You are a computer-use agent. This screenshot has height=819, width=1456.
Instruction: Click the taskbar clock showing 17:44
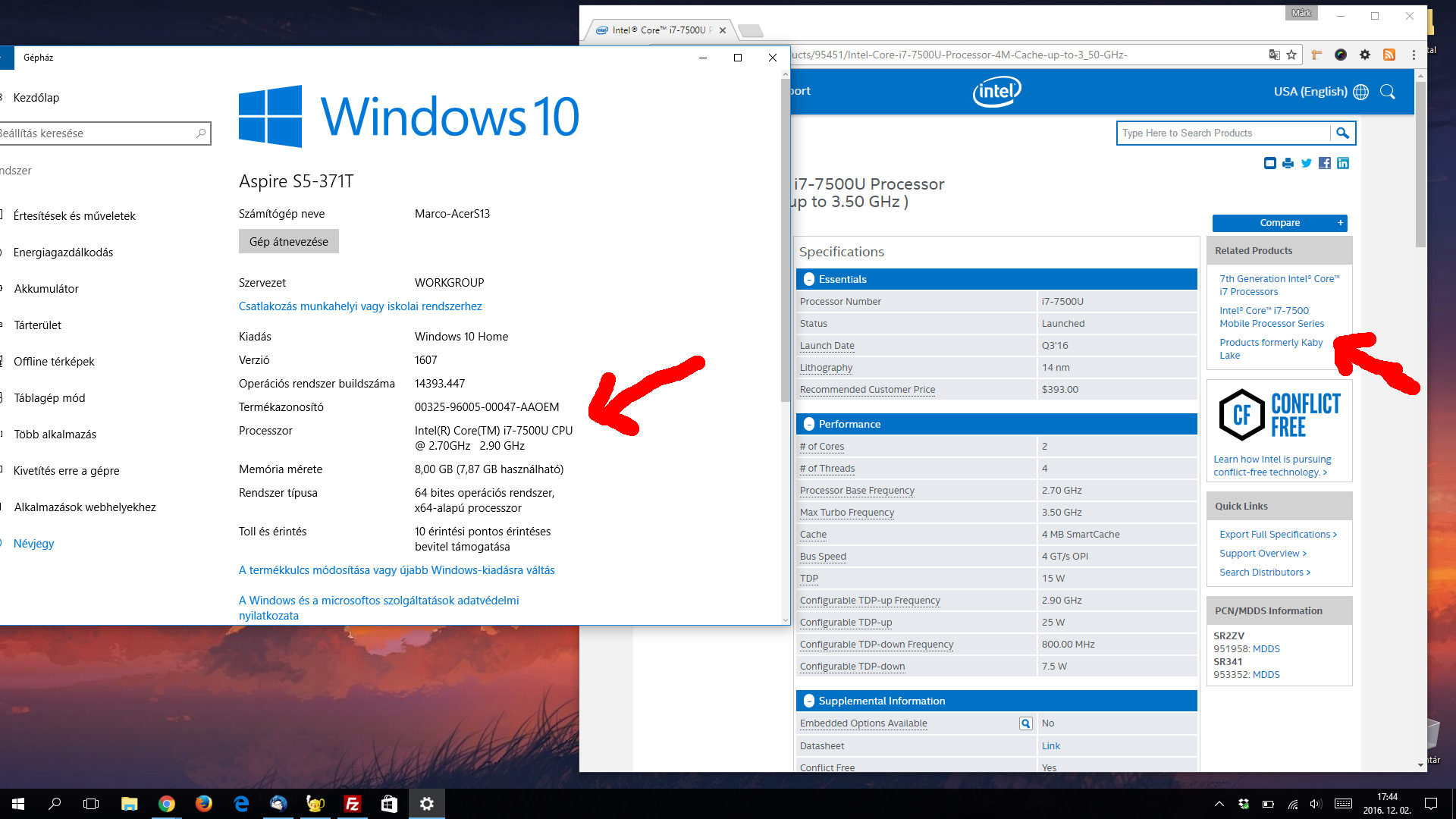tap(1387, 804)
